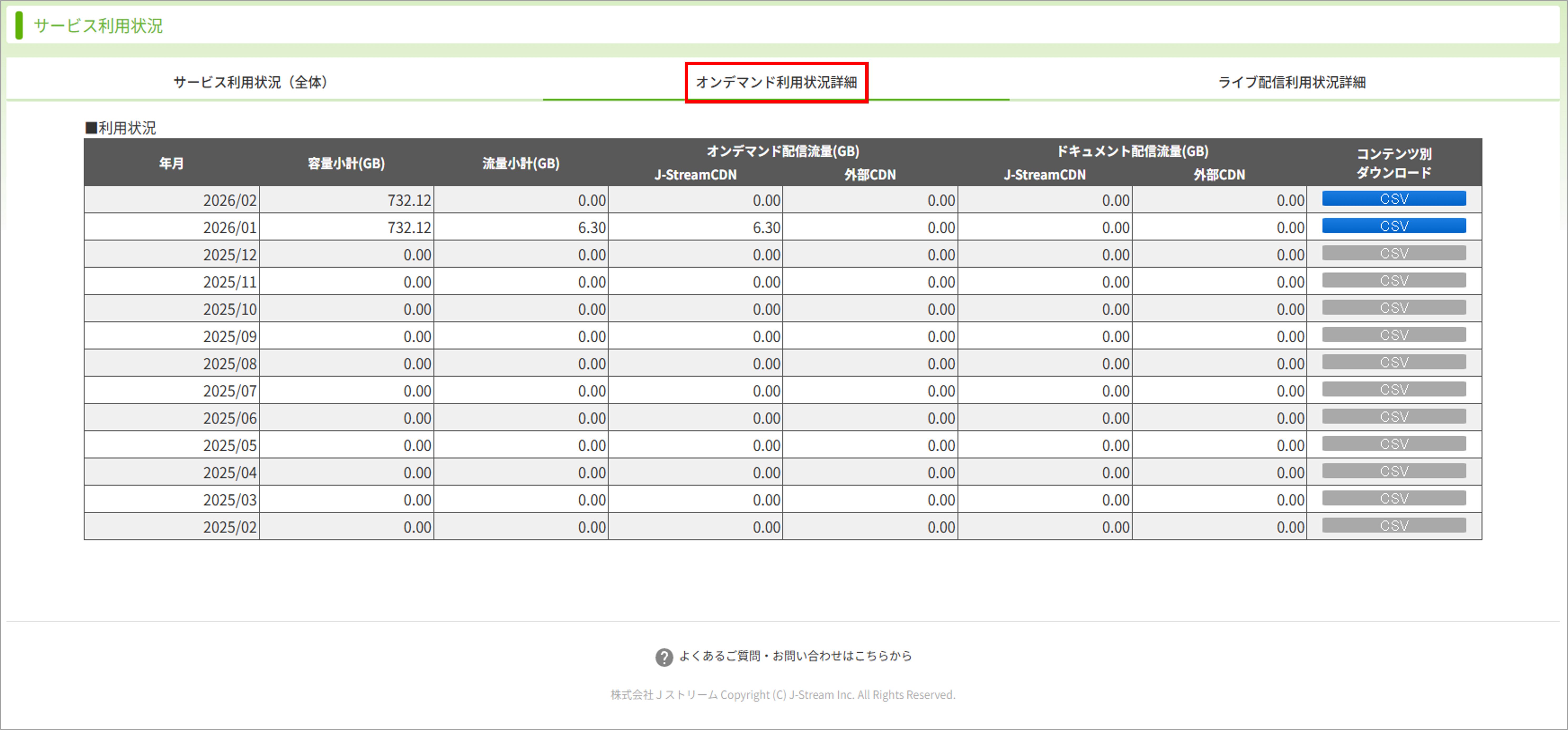Screen dimensions: 1568x730
Task: Click the 6.30 流量小計 value for 2026/01
Action: (592, 228)
